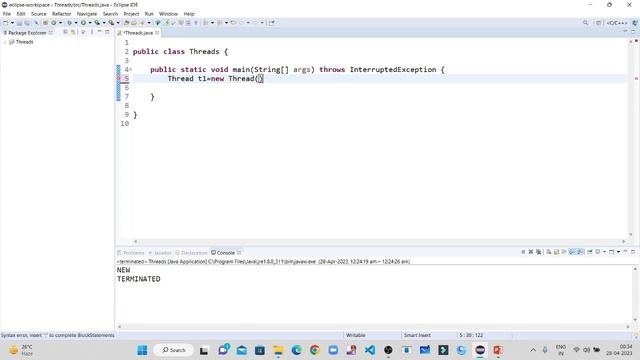Screen dimensions: 640x360
Task: Minimize the Console view
Action: [x=625, y=251]
